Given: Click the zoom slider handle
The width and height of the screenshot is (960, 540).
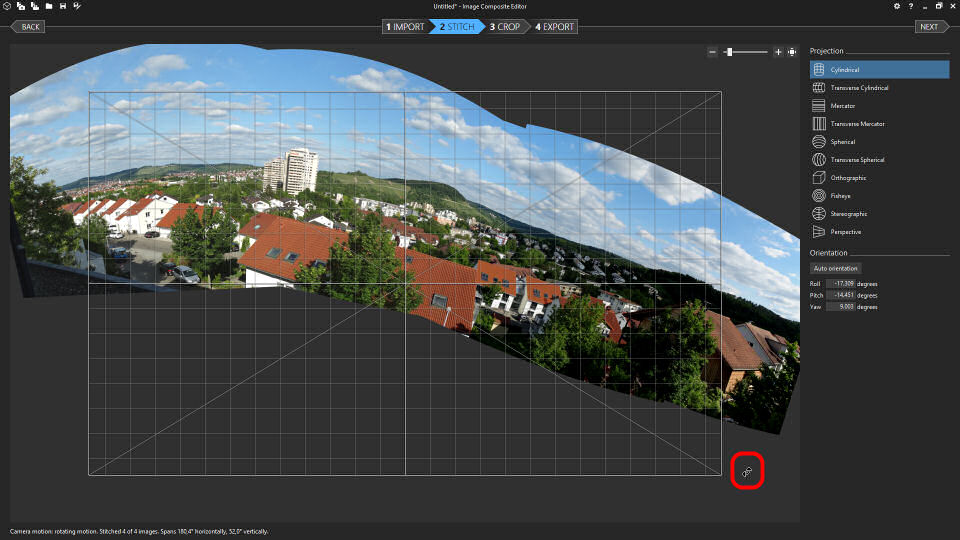Looking at the screenshot, I should (x=729, y=52).
